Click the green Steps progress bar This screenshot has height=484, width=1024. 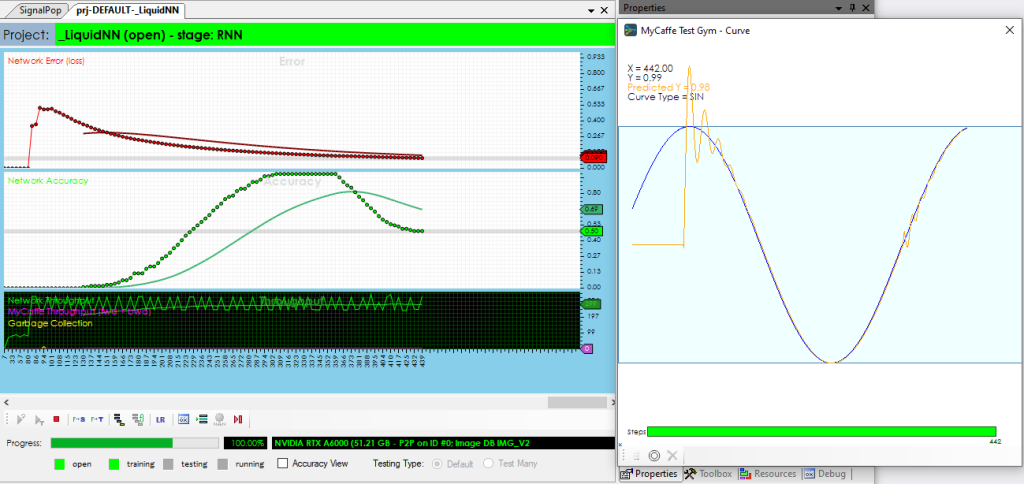click(820, 431)
